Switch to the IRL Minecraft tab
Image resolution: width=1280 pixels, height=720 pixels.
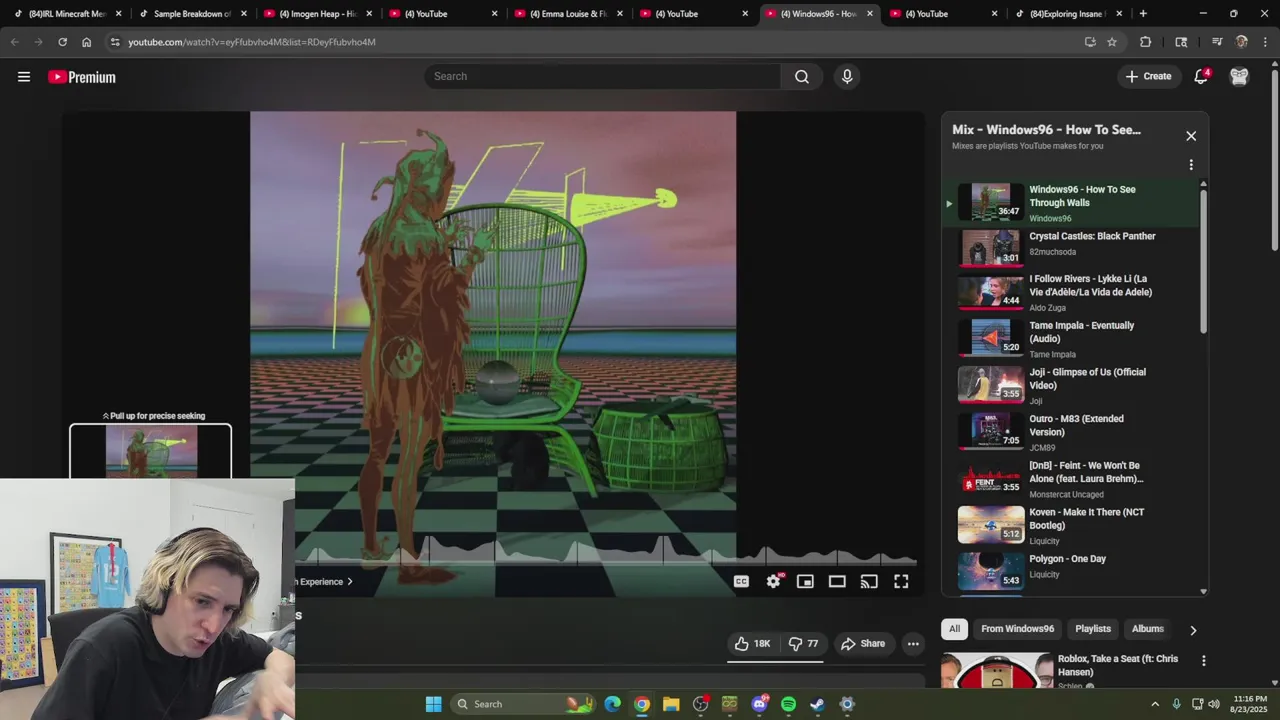pyautogui.click(x=66, y=14)
